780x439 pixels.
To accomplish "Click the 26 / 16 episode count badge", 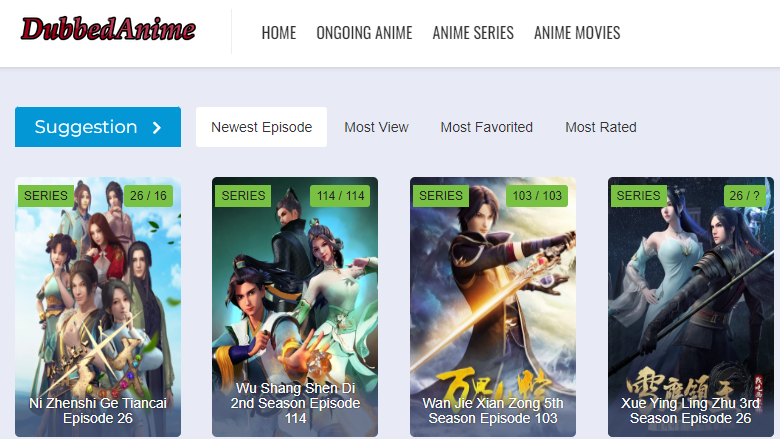I will [148, 196].
